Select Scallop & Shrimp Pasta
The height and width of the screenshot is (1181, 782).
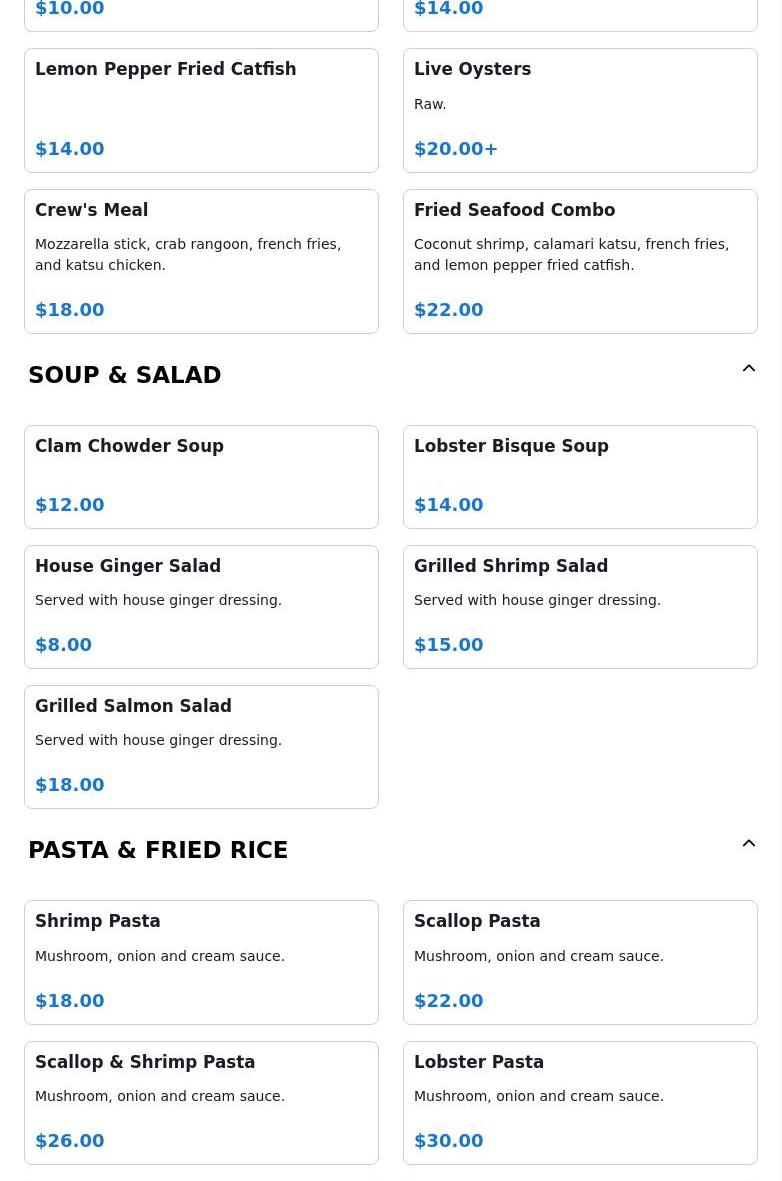[x=201, y=1102]
